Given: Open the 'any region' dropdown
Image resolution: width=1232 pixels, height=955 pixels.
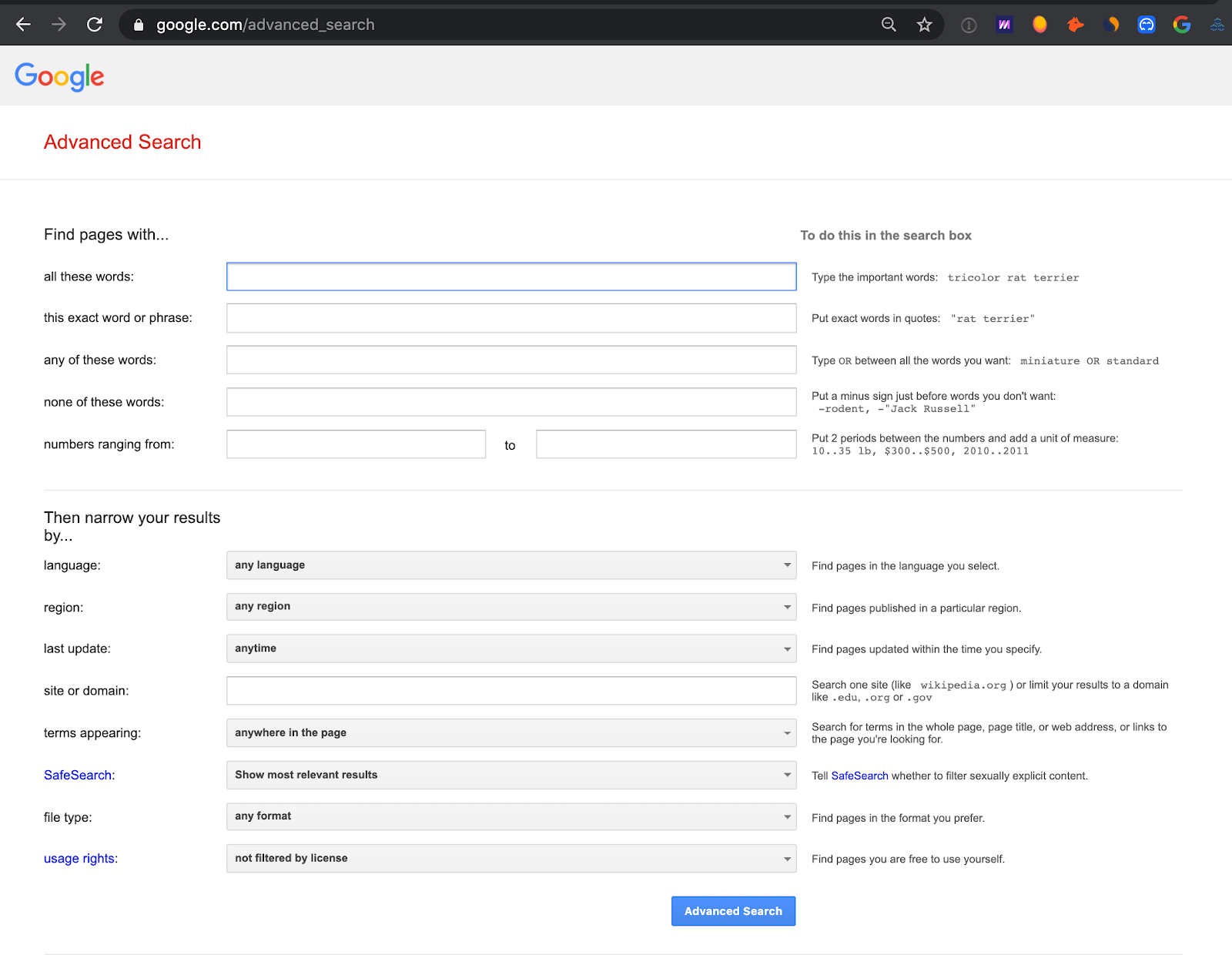Looking at the screenshot, I should click(511, 606).
